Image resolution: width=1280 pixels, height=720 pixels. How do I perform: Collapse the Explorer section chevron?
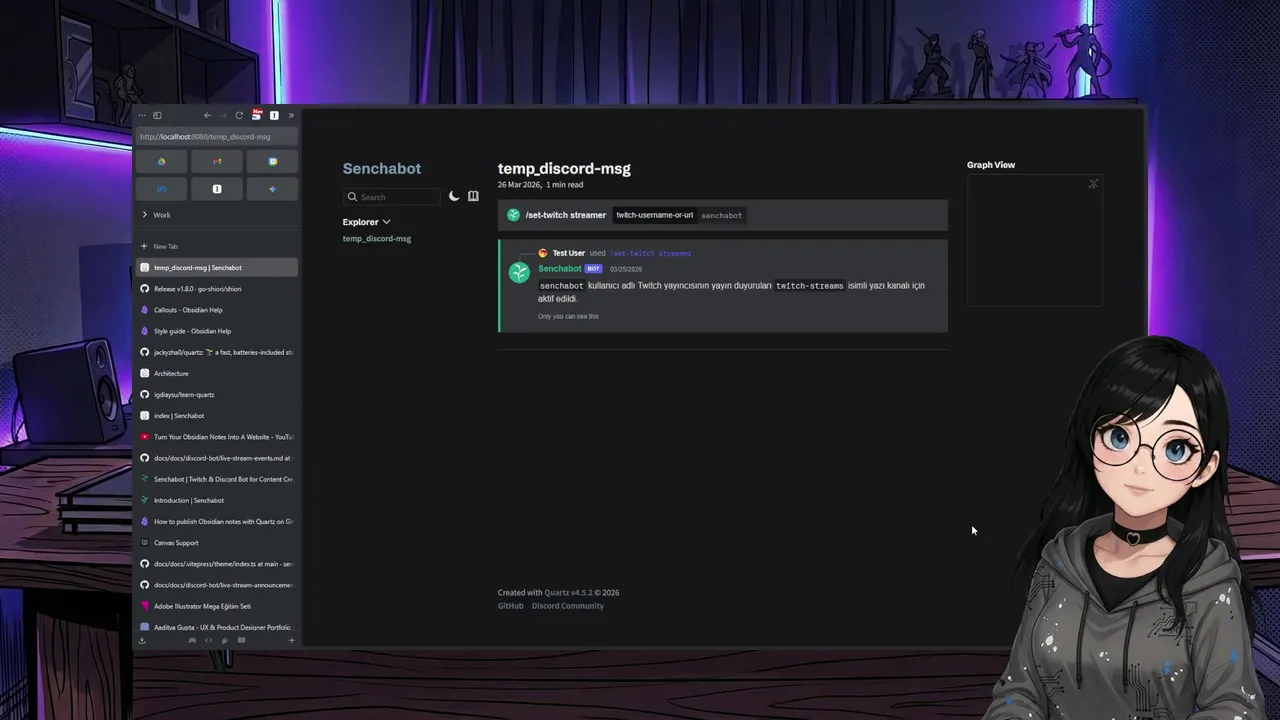(386, 222)
